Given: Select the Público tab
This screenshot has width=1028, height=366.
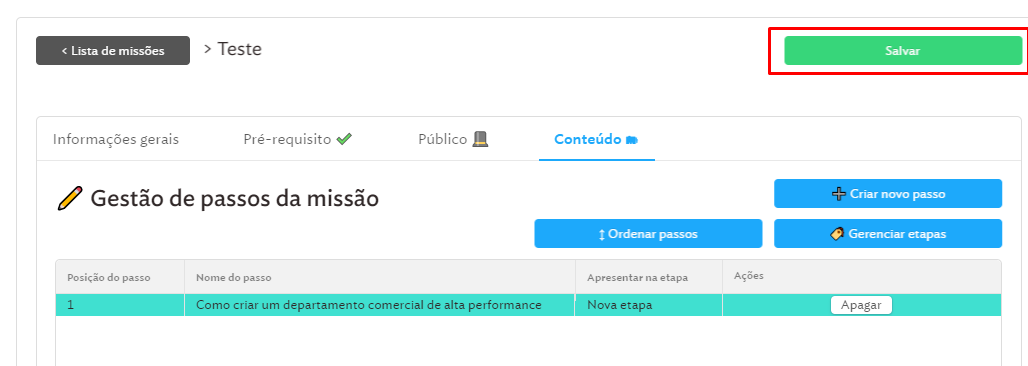Looking at the screenshot, I should pos(454,140).
